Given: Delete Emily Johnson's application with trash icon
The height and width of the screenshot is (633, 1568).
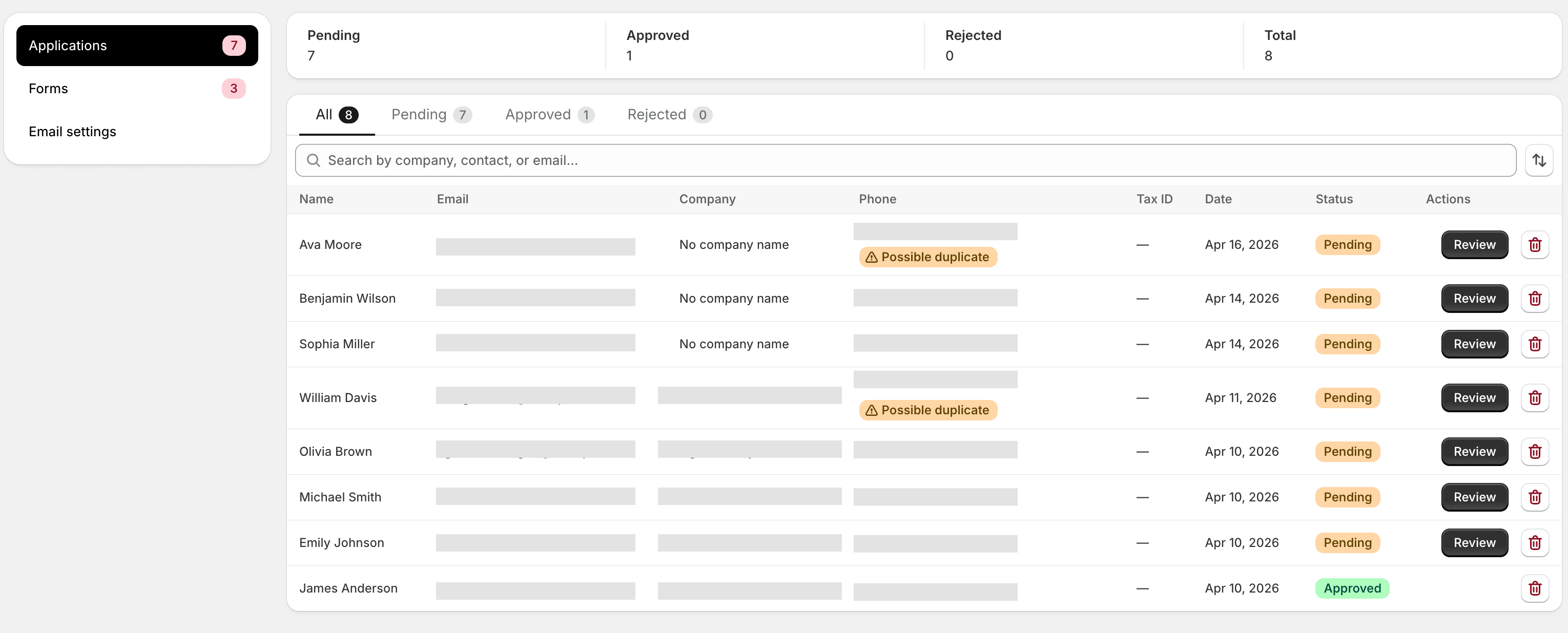Looking at the screenshot, I should tap(1535, 543).
